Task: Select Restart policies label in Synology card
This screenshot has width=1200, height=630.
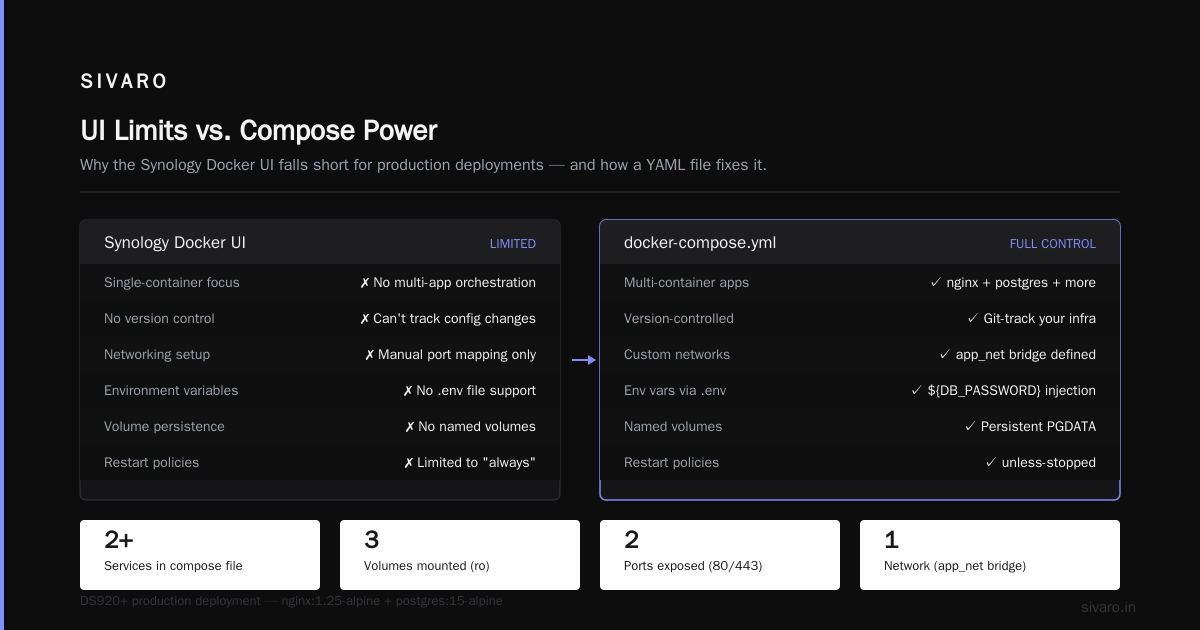Action: point(151,463)
